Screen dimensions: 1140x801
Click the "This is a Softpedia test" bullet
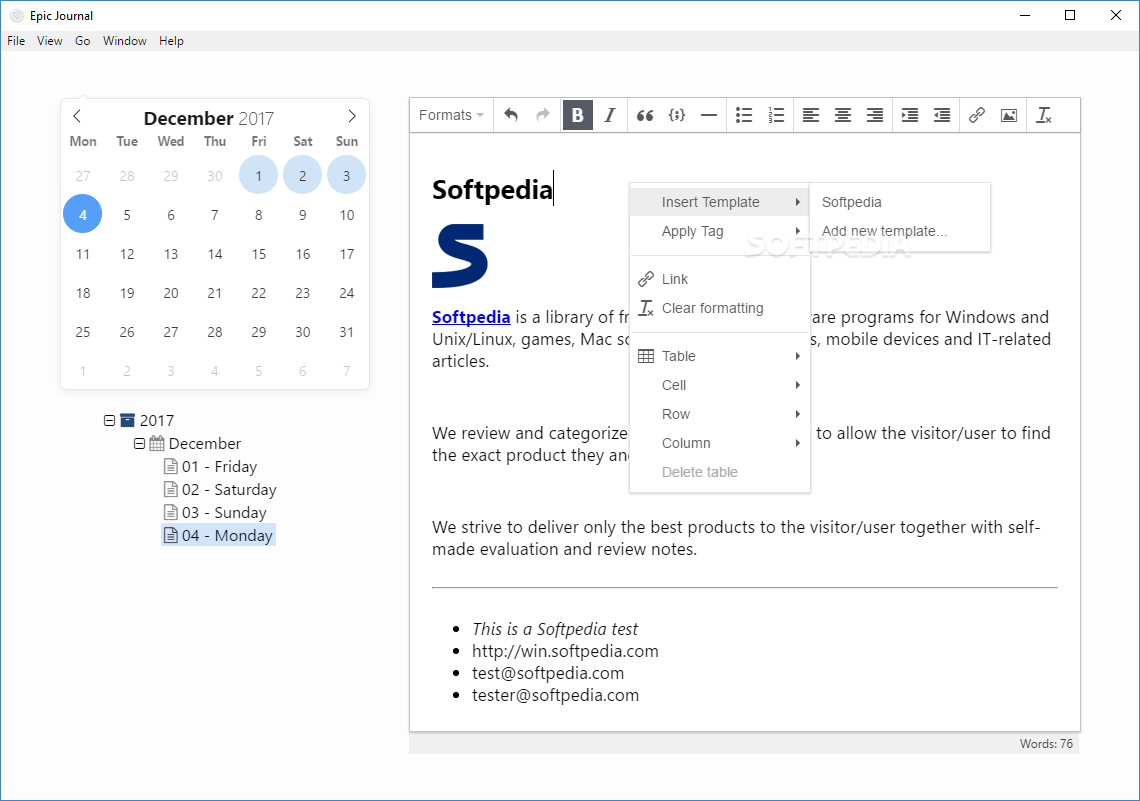point(555,629)
